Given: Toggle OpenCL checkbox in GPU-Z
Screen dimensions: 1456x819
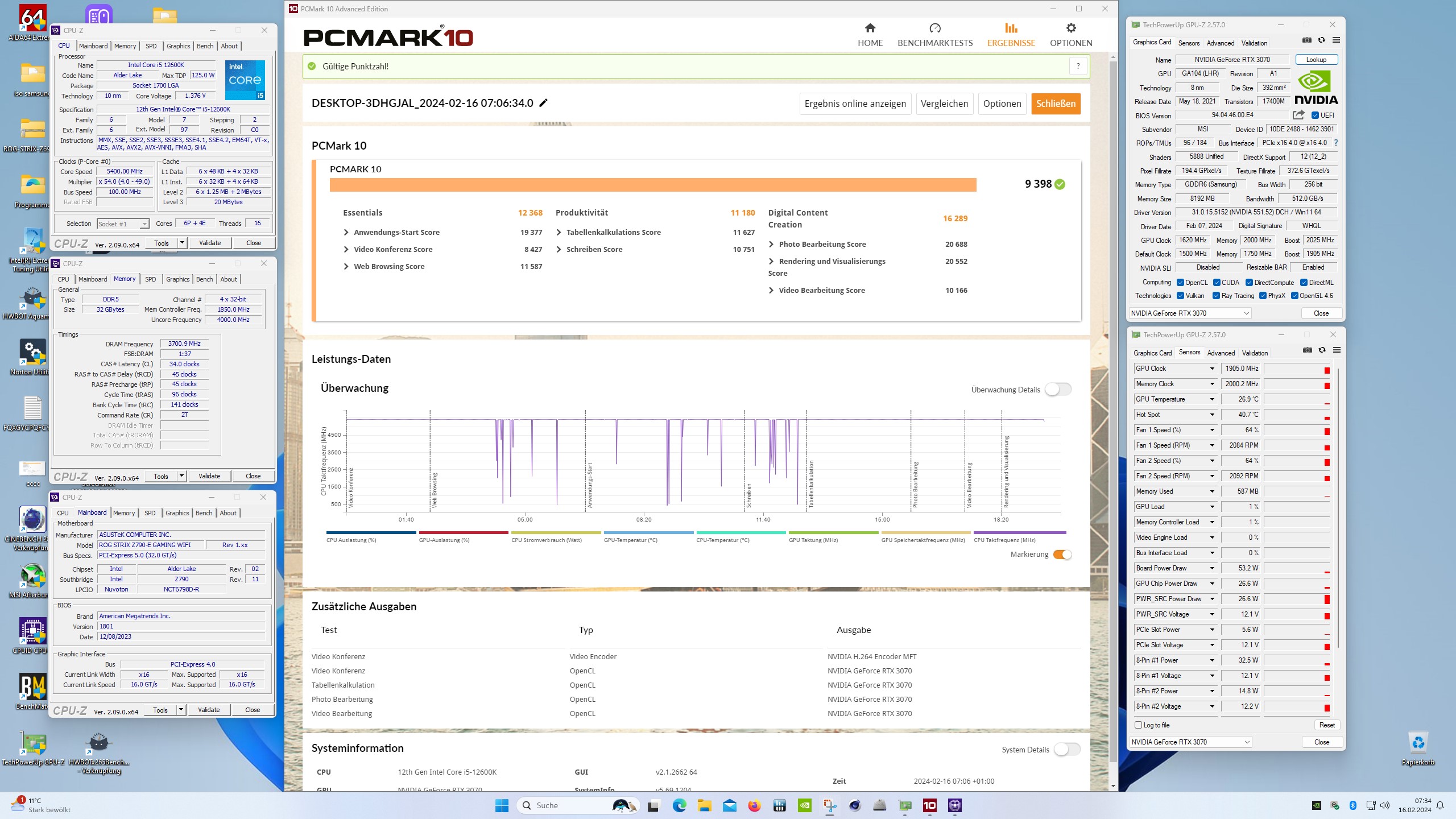Looking at the screenshot, I should 1180,283.
